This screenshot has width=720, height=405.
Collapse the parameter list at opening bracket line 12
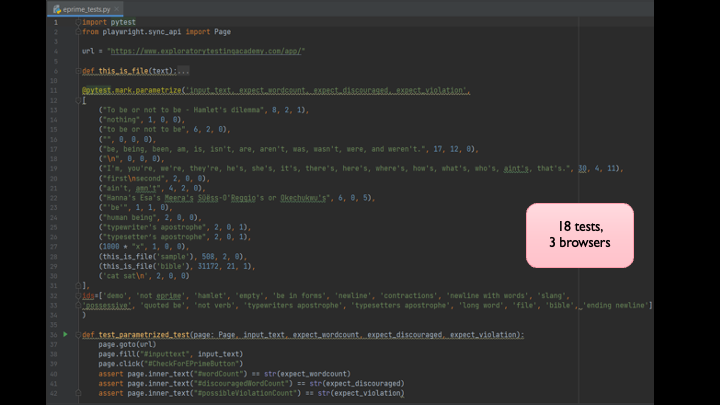coord(78,100)
